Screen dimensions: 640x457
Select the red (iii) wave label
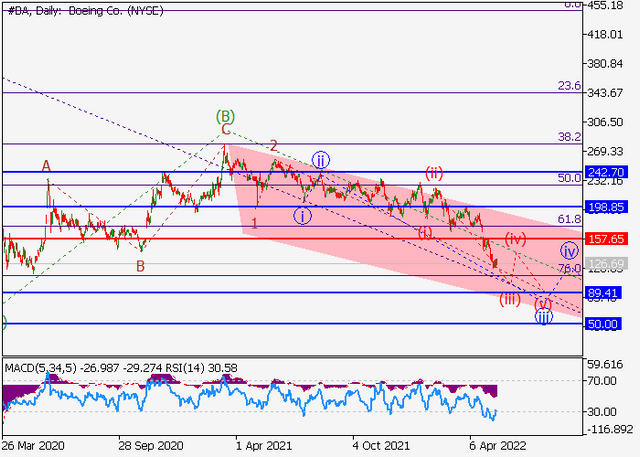tap(510, 299)
